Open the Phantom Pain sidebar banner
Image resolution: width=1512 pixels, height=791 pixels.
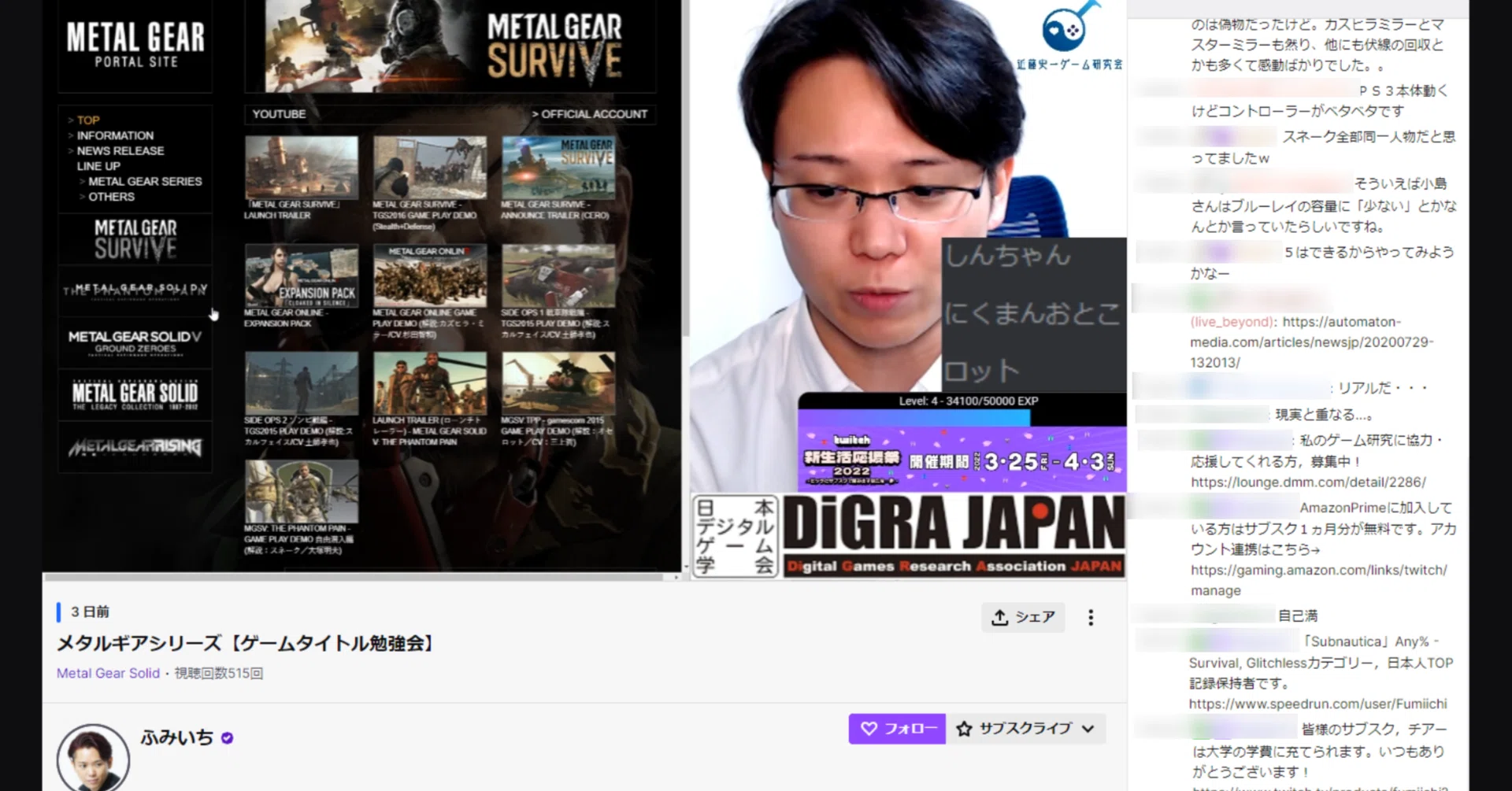point(135,290)
